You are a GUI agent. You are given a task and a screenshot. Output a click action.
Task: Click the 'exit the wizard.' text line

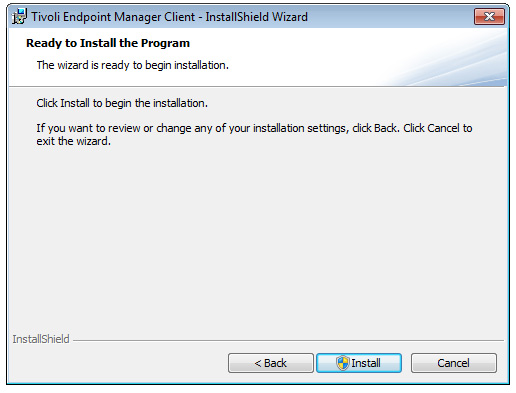pyautogui.click(x=74, y=141)
